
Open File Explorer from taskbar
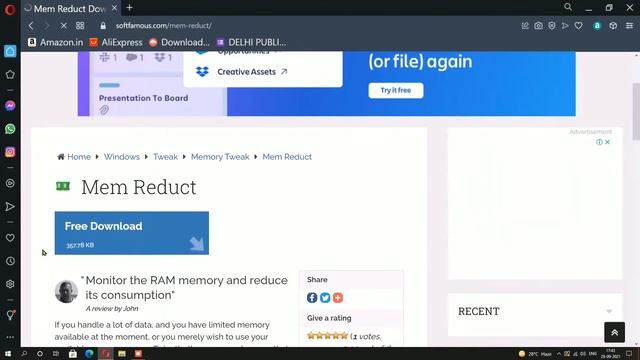click(x=122, y=353)
